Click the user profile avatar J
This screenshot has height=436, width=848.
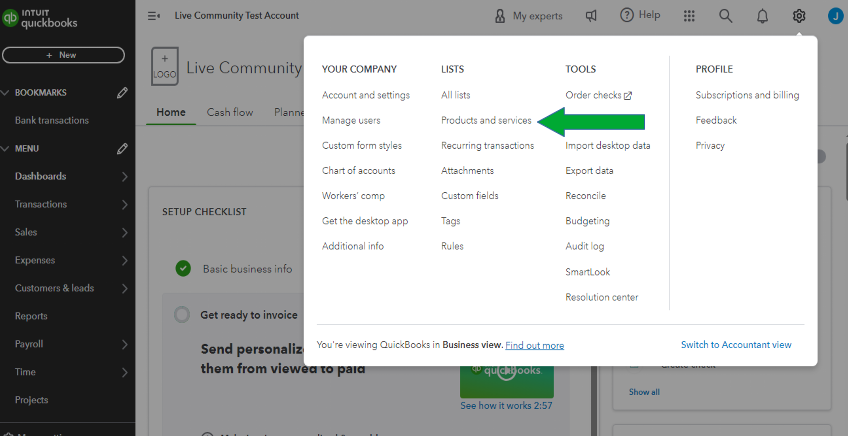pyautogui.click(x=835, y=16)
